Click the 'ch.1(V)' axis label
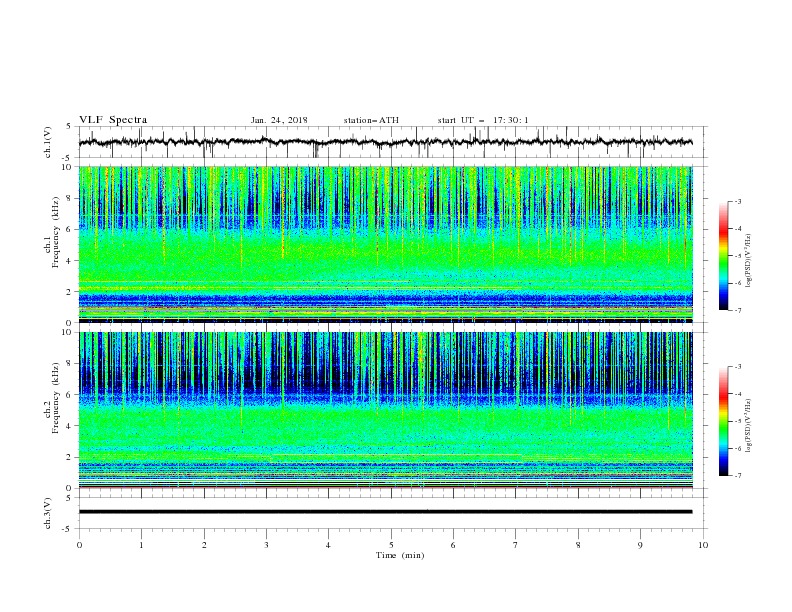 click(x=48, y=142)
